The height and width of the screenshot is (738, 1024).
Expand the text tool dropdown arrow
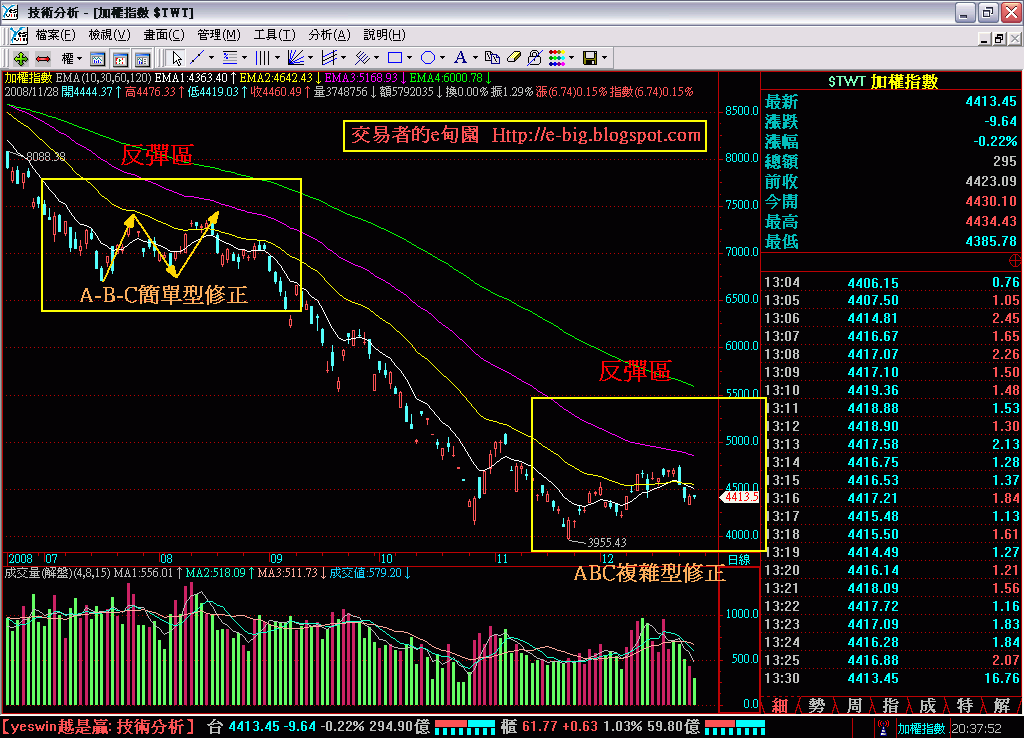point(475,58)
